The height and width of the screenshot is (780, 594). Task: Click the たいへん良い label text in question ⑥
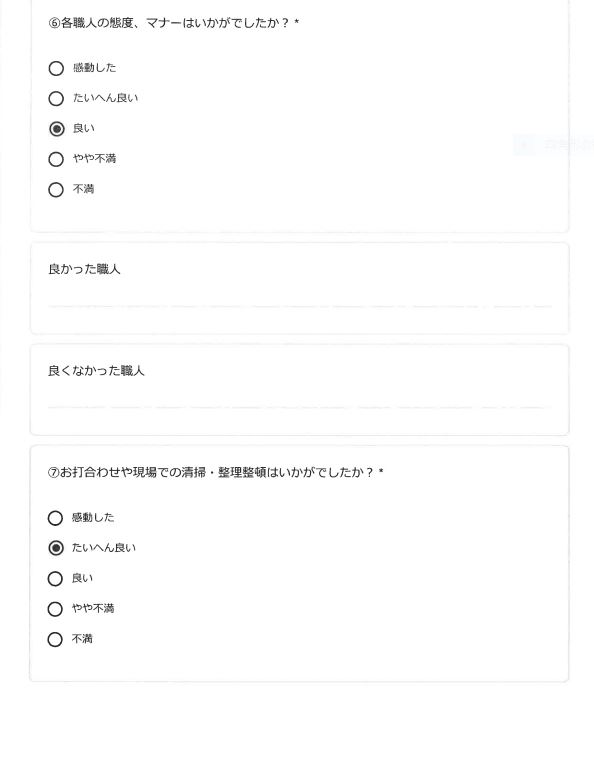tap(105, 98)
